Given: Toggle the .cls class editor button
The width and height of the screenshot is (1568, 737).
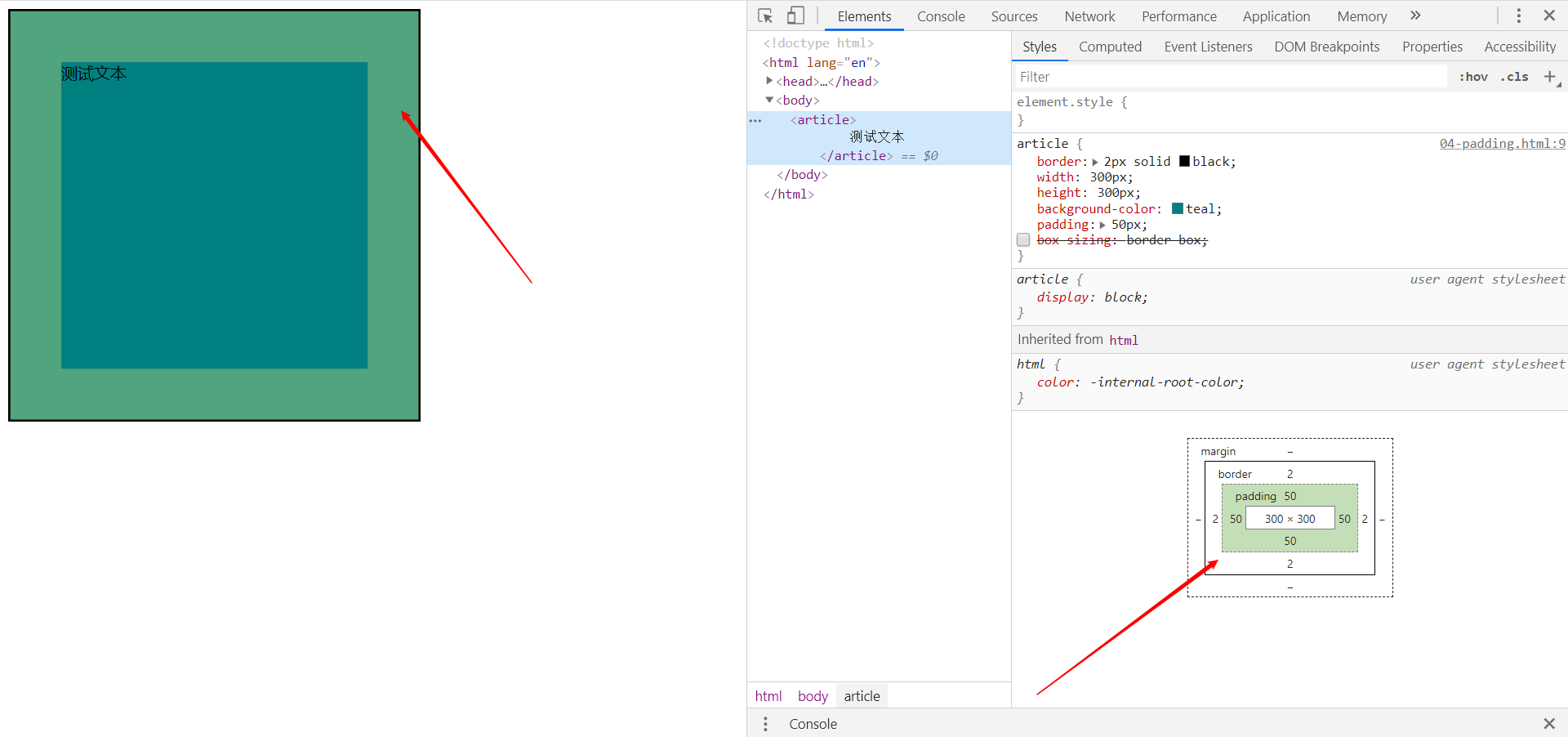Looking at the screenshot, I should click(x=1515, y=77).
